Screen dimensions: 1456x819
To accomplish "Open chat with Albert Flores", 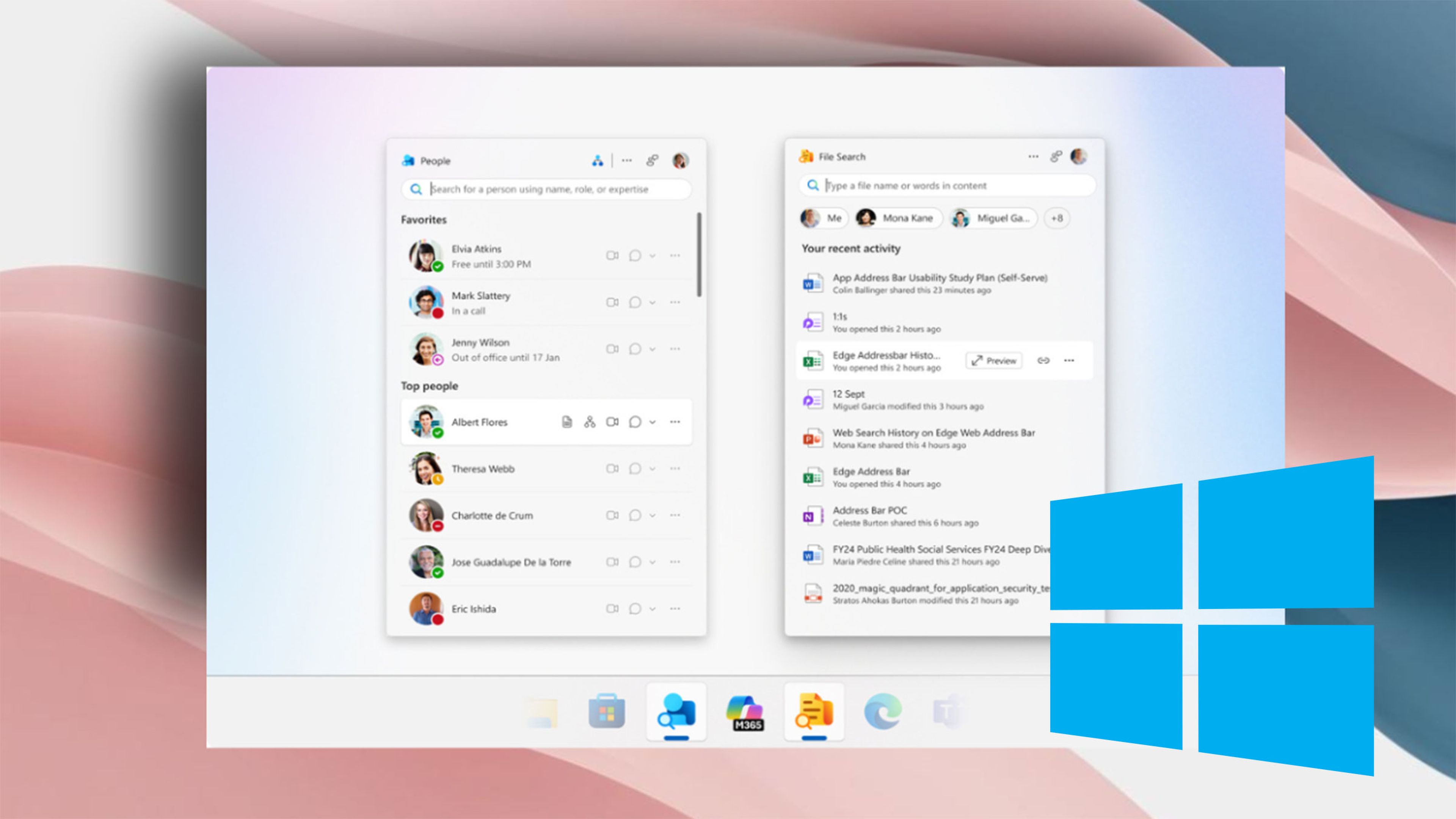I will click(635, 422).
